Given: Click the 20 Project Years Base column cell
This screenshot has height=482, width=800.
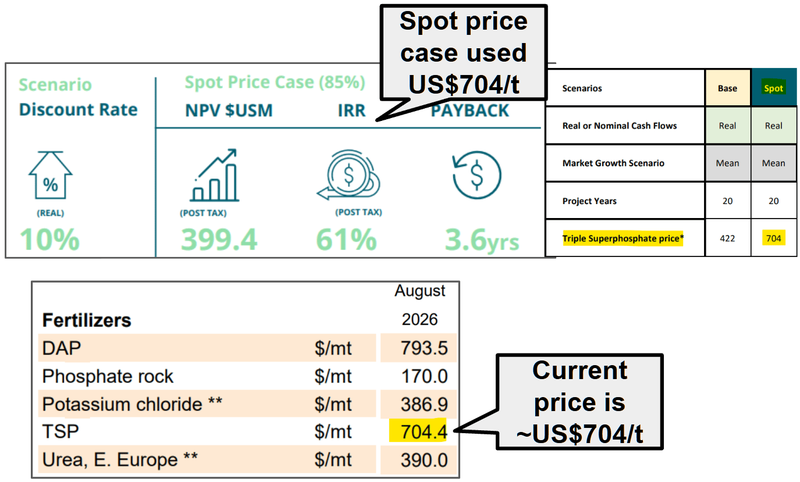Looking at the screenshot, I should click(728, 201).
